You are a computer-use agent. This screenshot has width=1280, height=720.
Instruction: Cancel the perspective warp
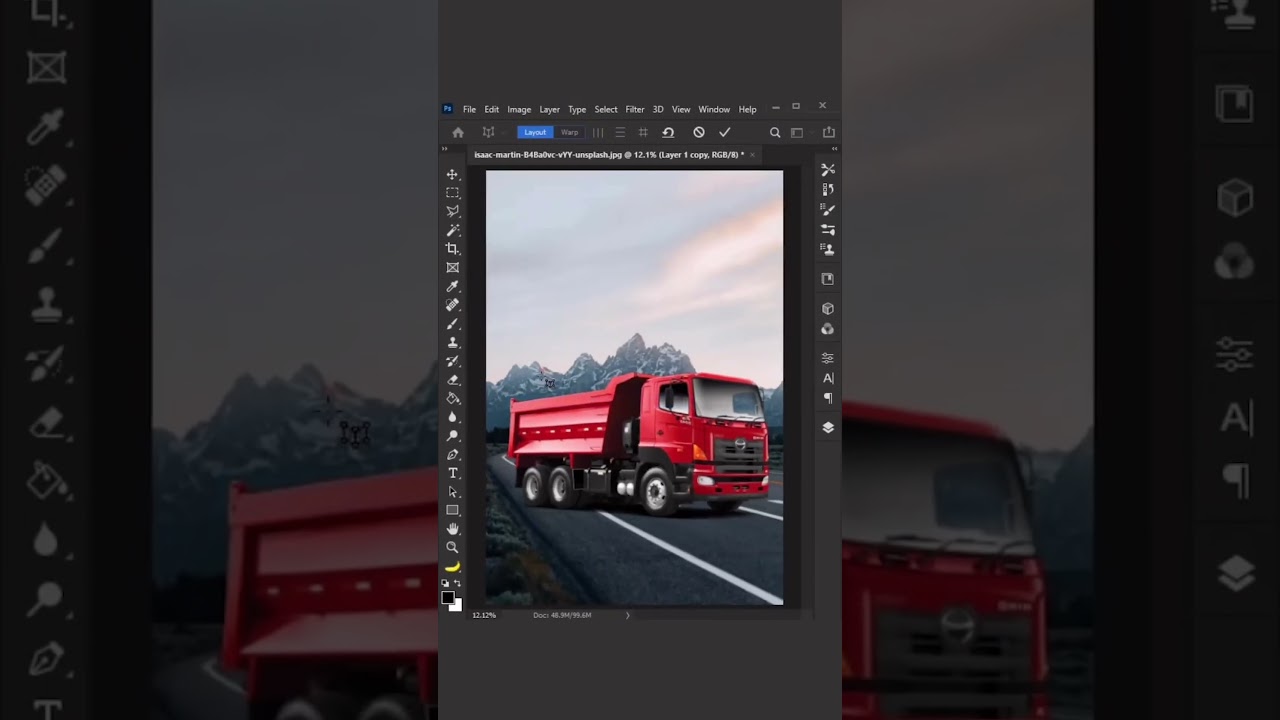coord(699,132)
